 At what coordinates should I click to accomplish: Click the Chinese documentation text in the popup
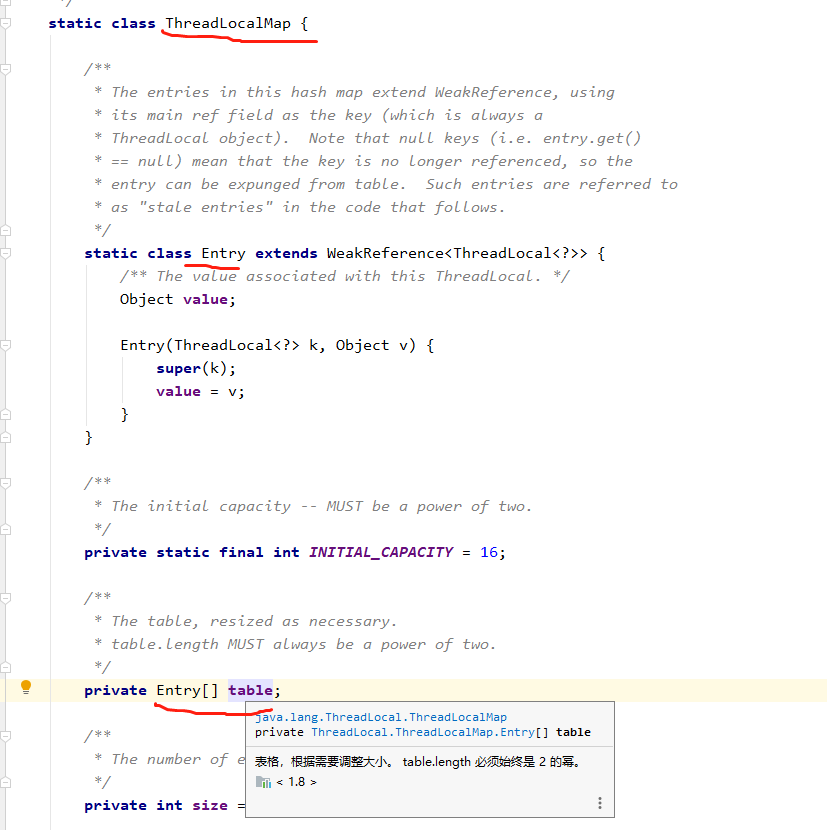pyautogui.click(x=418, y=762)
